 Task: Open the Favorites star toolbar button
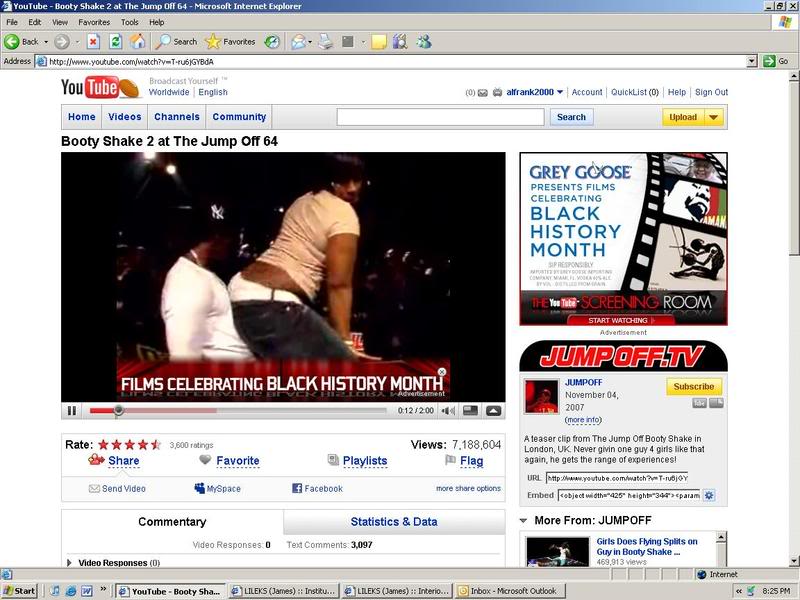click(231, 42)
